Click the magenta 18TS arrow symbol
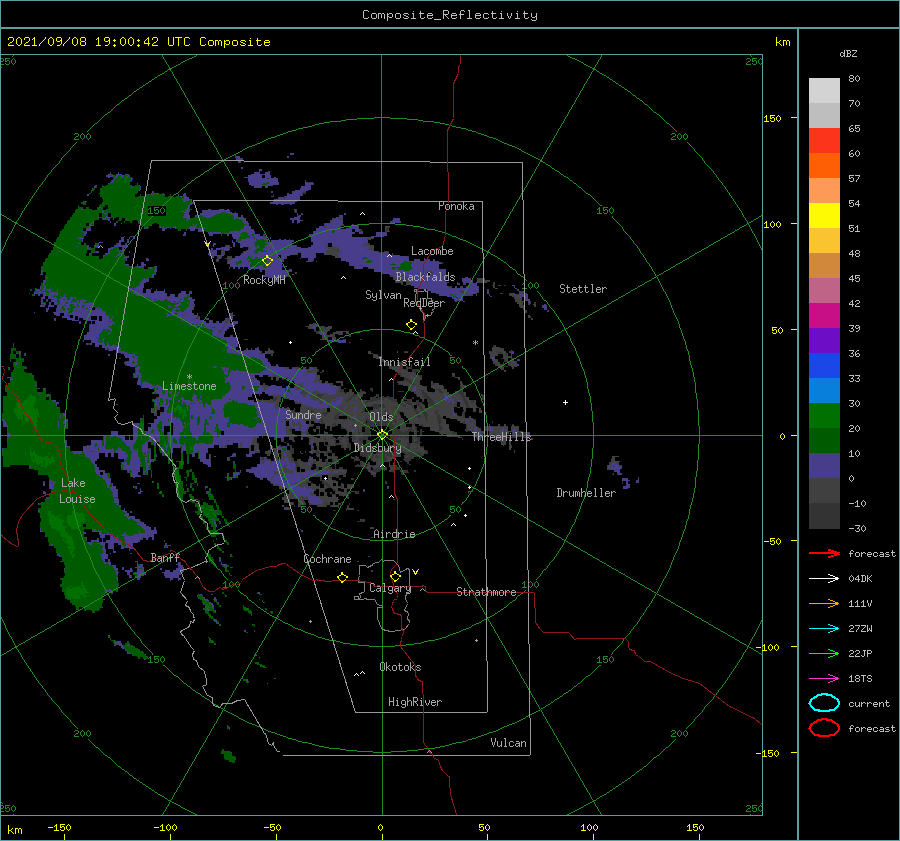900x841 pixels. click(x=824, y=679)
